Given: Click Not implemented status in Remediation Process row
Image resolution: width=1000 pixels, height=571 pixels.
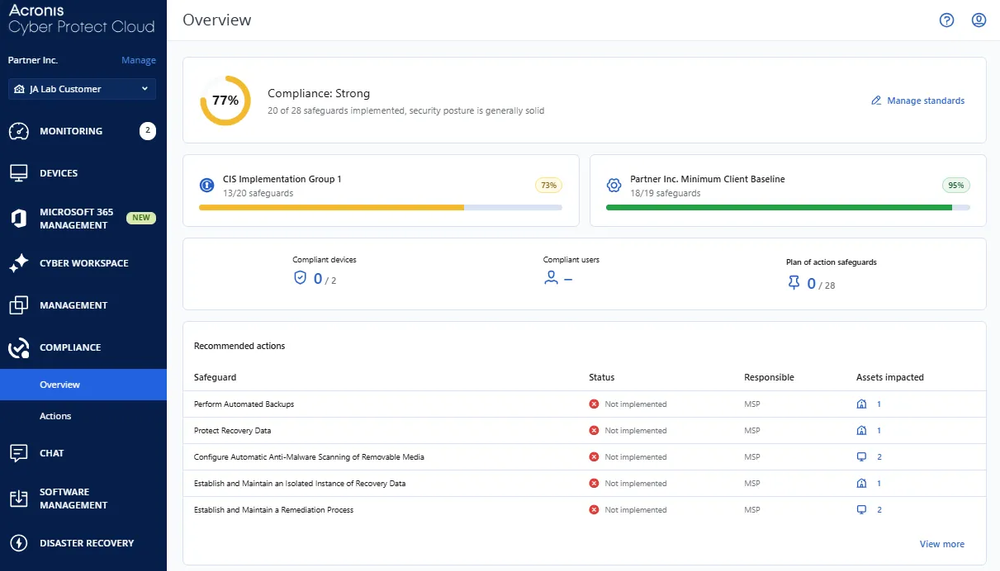Looking at the screenshot, I should (635, 510).
